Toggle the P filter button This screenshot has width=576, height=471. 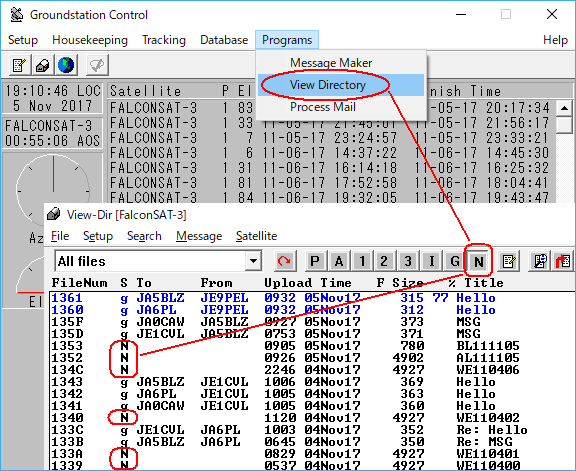click(x=315, y=261)
